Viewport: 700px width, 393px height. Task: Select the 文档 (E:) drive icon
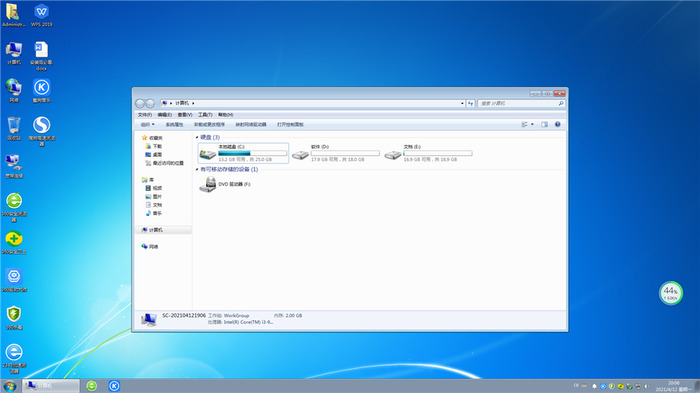pos(393,155)
